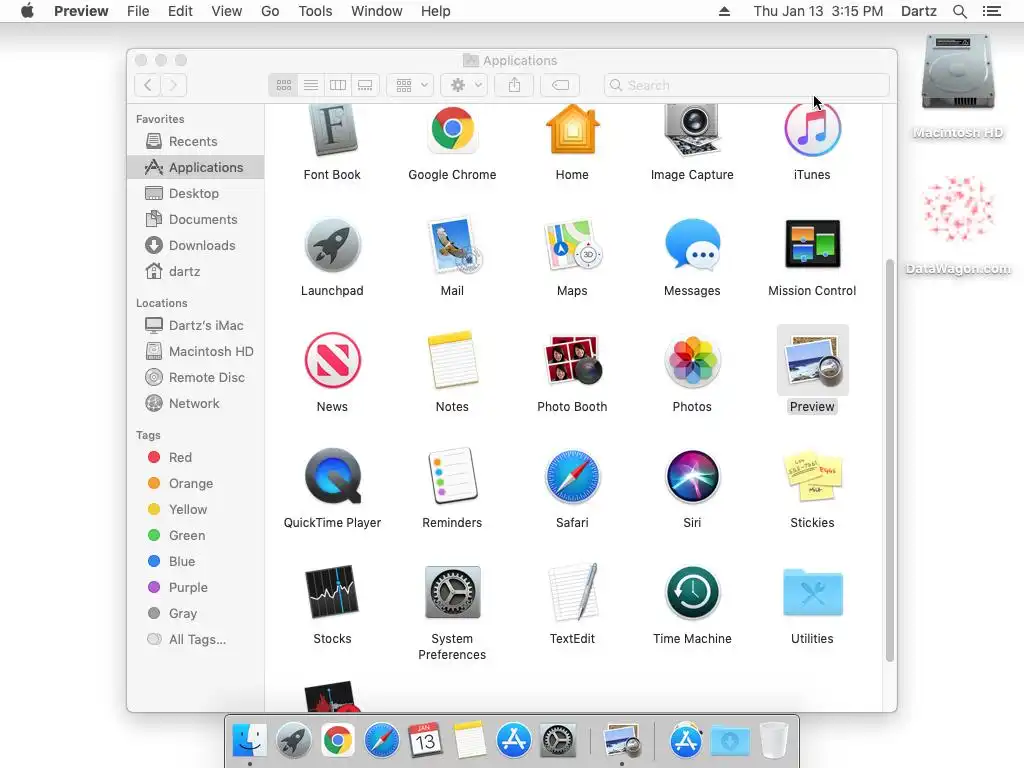The image size is (1024, 768).
Task: Open the Font Book application
Action: tap(332, 131)
